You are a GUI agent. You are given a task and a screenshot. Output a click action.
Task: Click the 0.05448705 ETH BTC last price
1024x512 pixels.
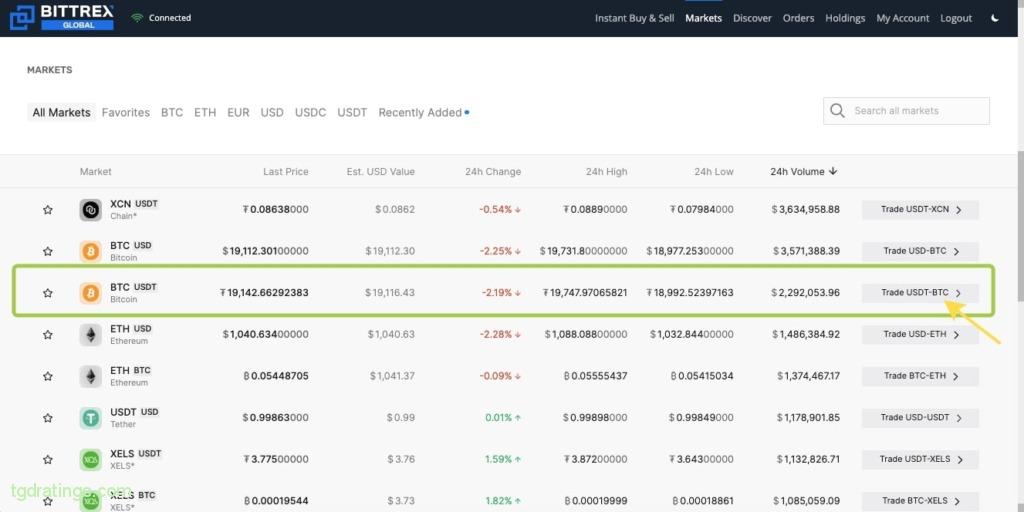coord(276,376)
